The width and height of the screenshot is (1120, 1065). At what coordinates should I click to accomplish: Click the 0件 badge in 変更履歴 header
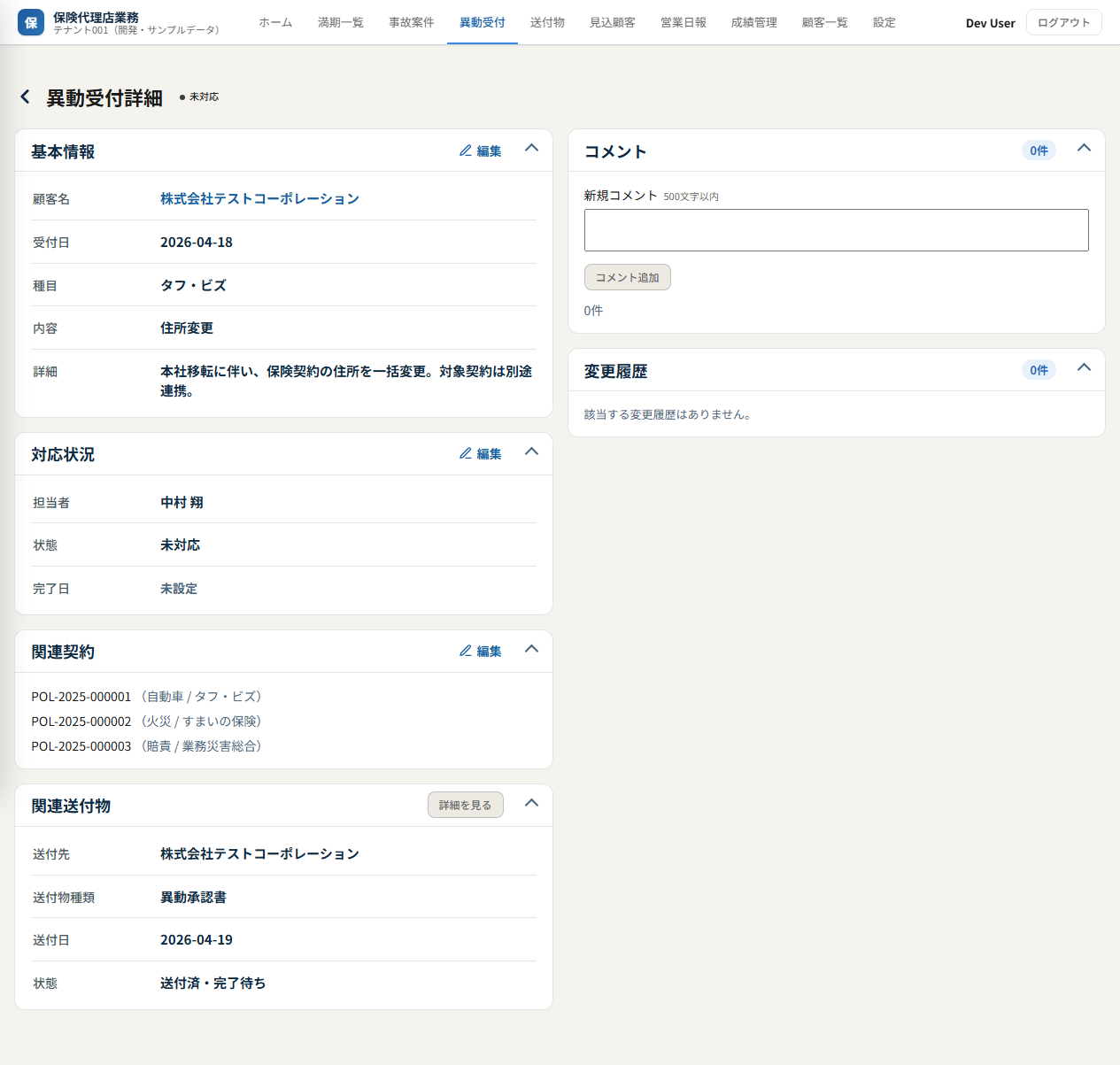pyautogui.click(x=1039, y=370)
